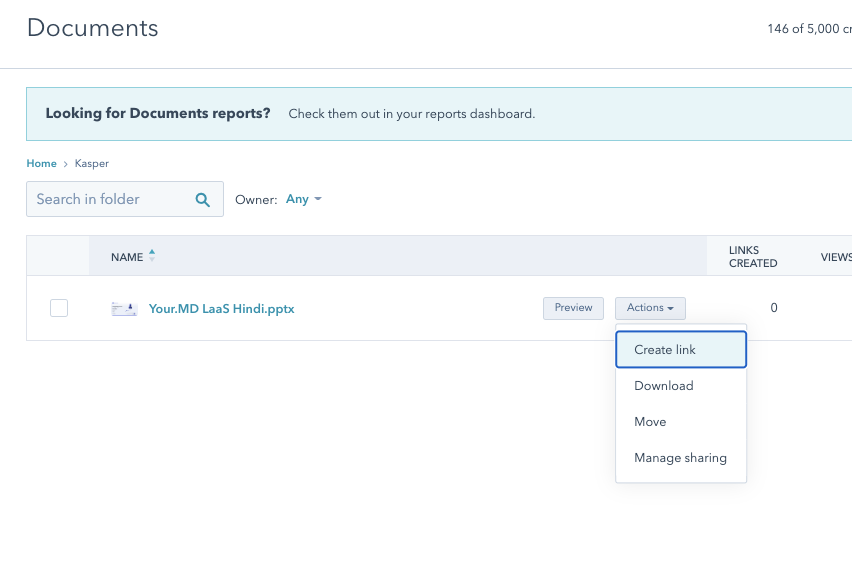Click the magnifier icon in the search box

coord(202,199)
